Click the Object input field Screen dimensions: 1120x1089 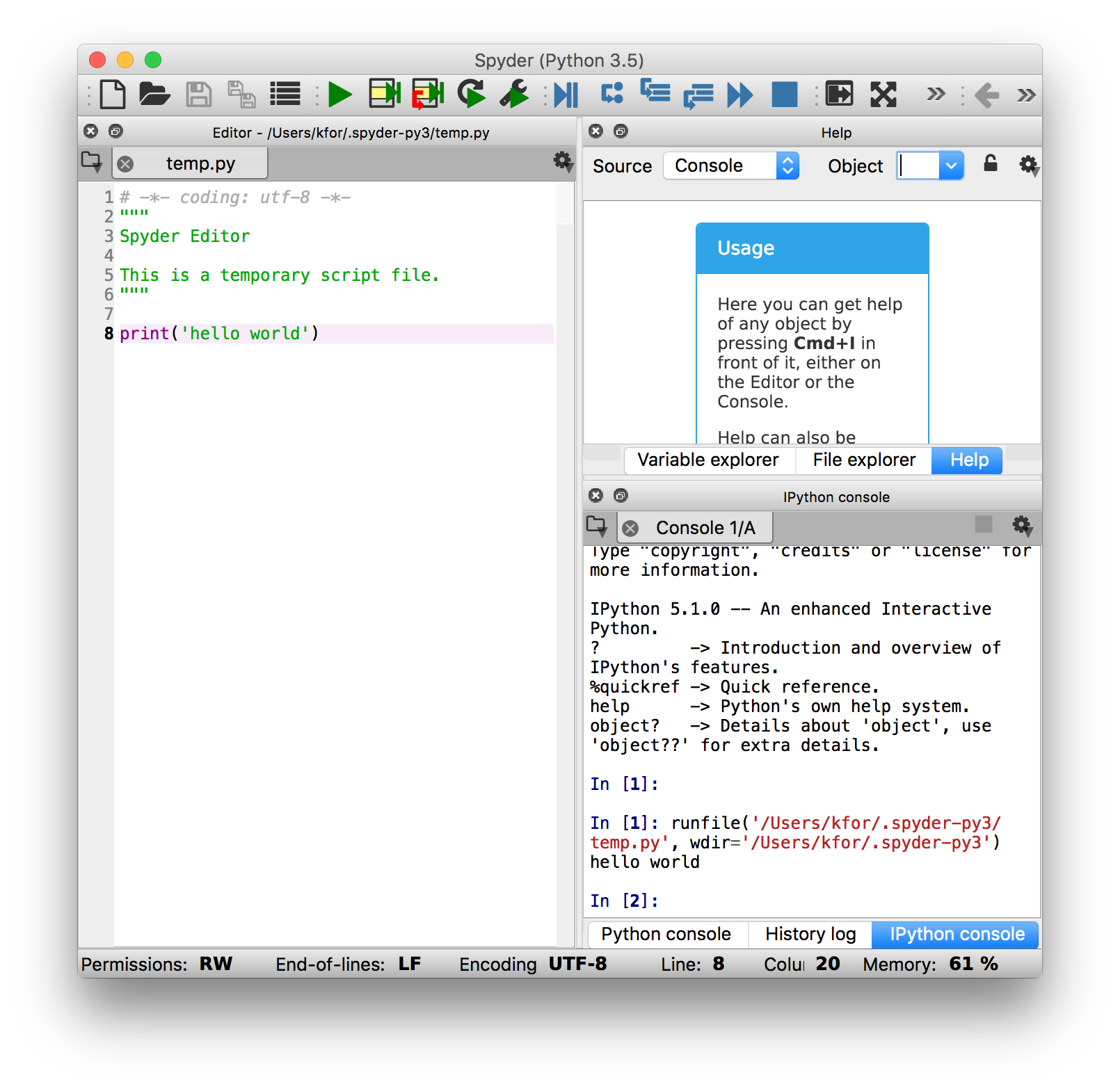(x=918, y=166)
